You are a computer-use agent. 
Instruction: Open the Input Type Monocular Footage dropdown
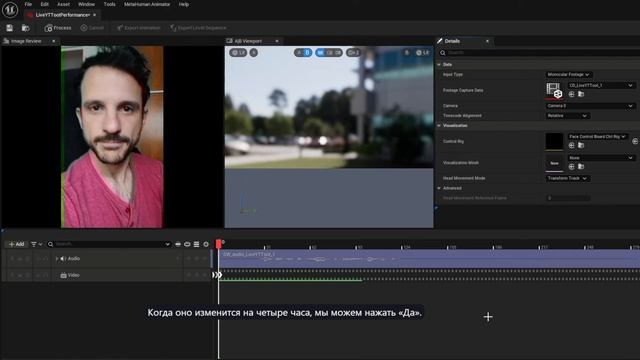(x=569, y=74)
